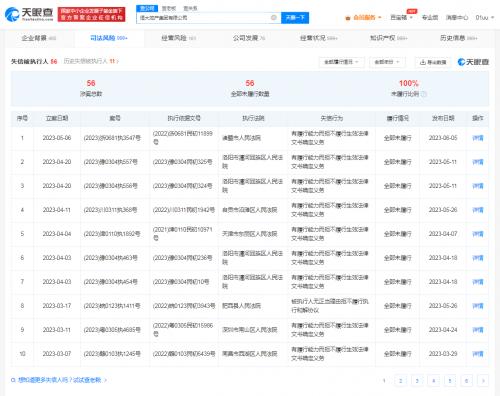
Task: Switch to the 经营状况 tab
Action: (x=319, y=38)
